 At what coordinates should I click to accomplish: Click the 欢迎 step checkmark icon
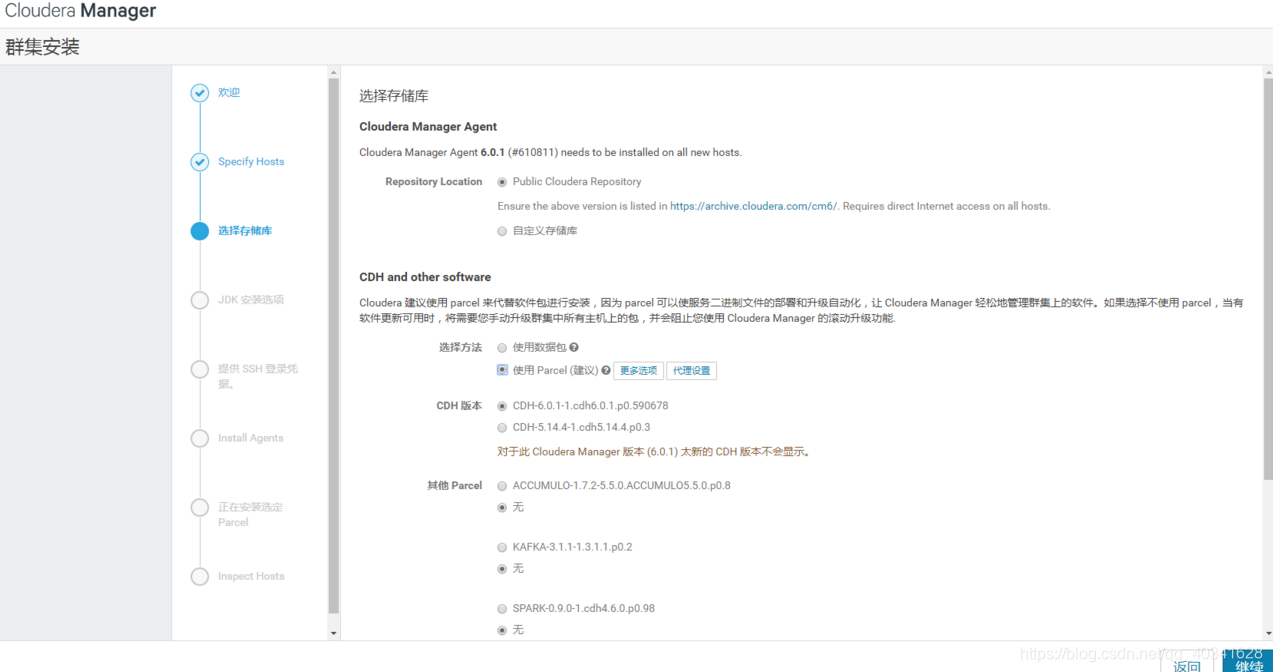pos(200,93)
